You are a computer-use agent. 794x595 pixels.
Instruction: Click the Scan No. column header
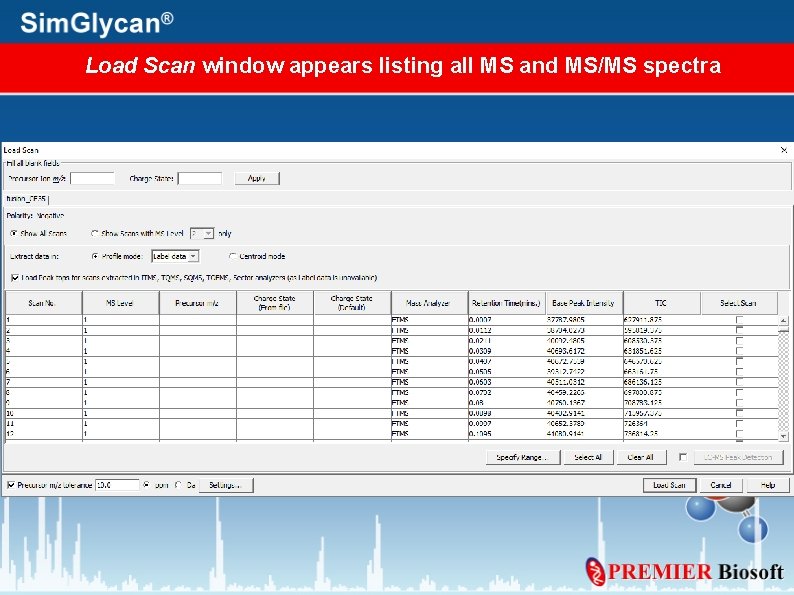(44, 303)
